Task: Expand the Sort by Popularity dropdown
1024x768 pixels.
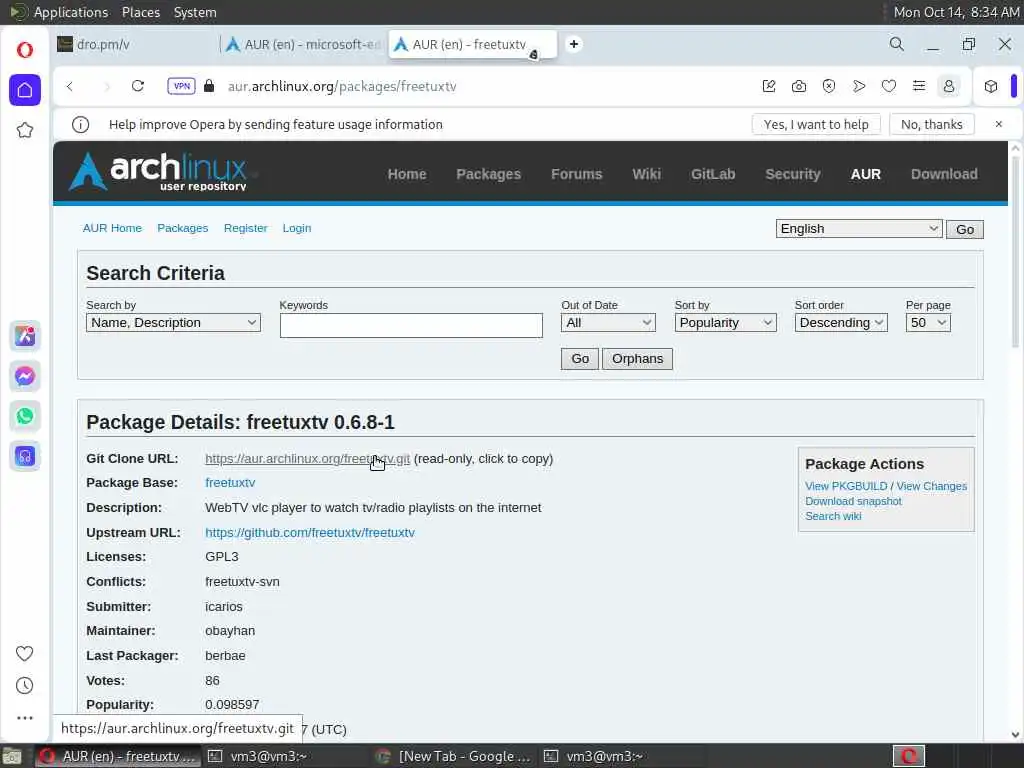Action: pos(725,323)
